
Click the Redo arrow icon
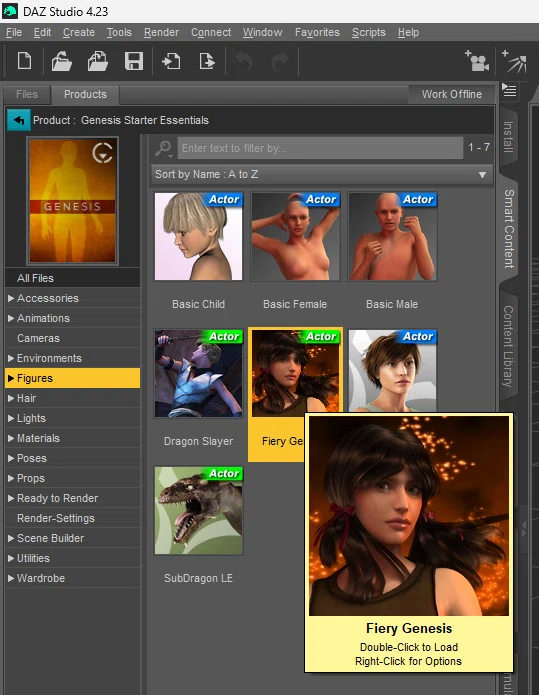pyautogui.click(x=280, y=61)
